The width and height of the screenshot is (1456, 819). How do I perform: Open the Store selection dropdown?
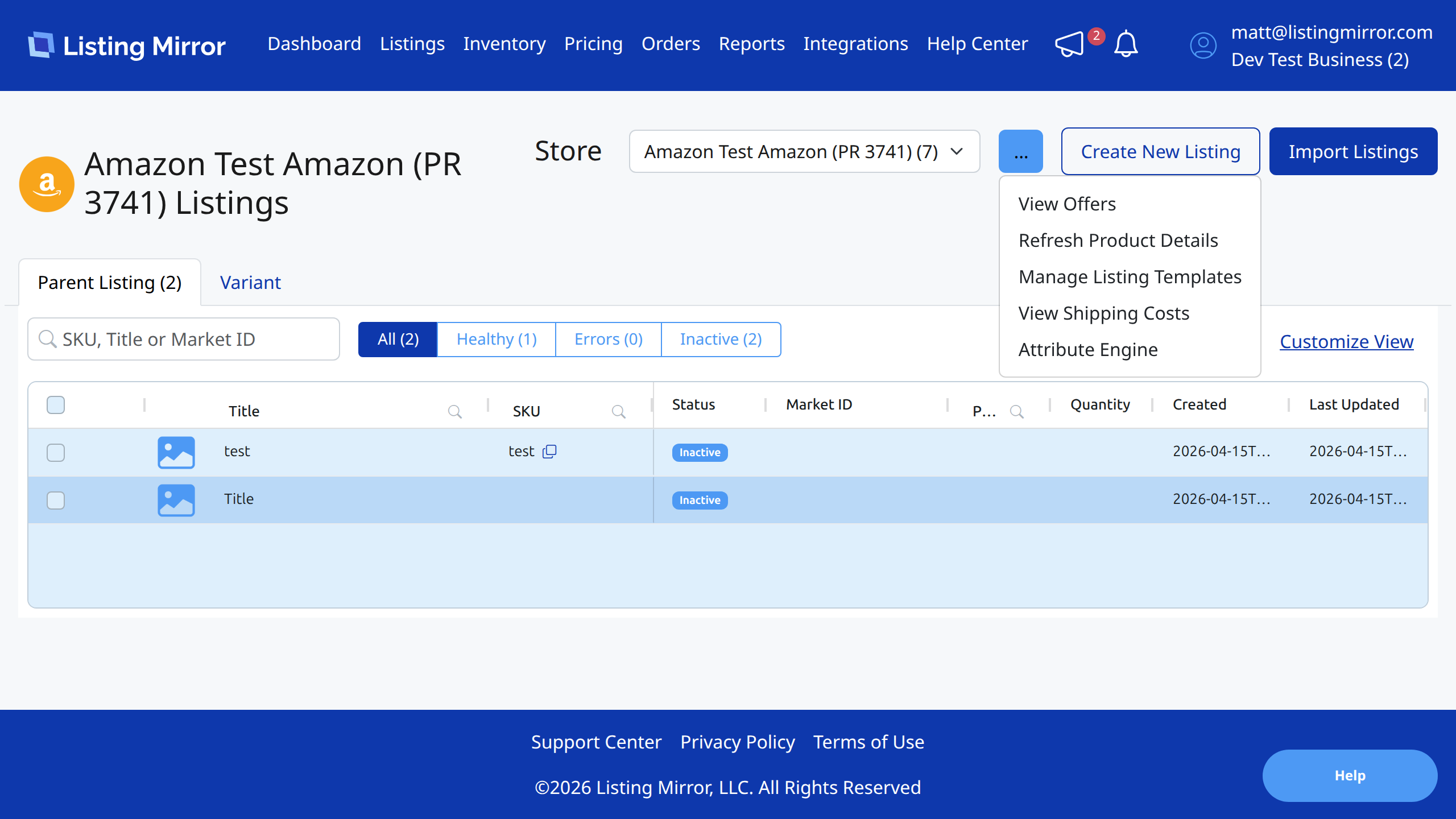[x=804, y=151]
